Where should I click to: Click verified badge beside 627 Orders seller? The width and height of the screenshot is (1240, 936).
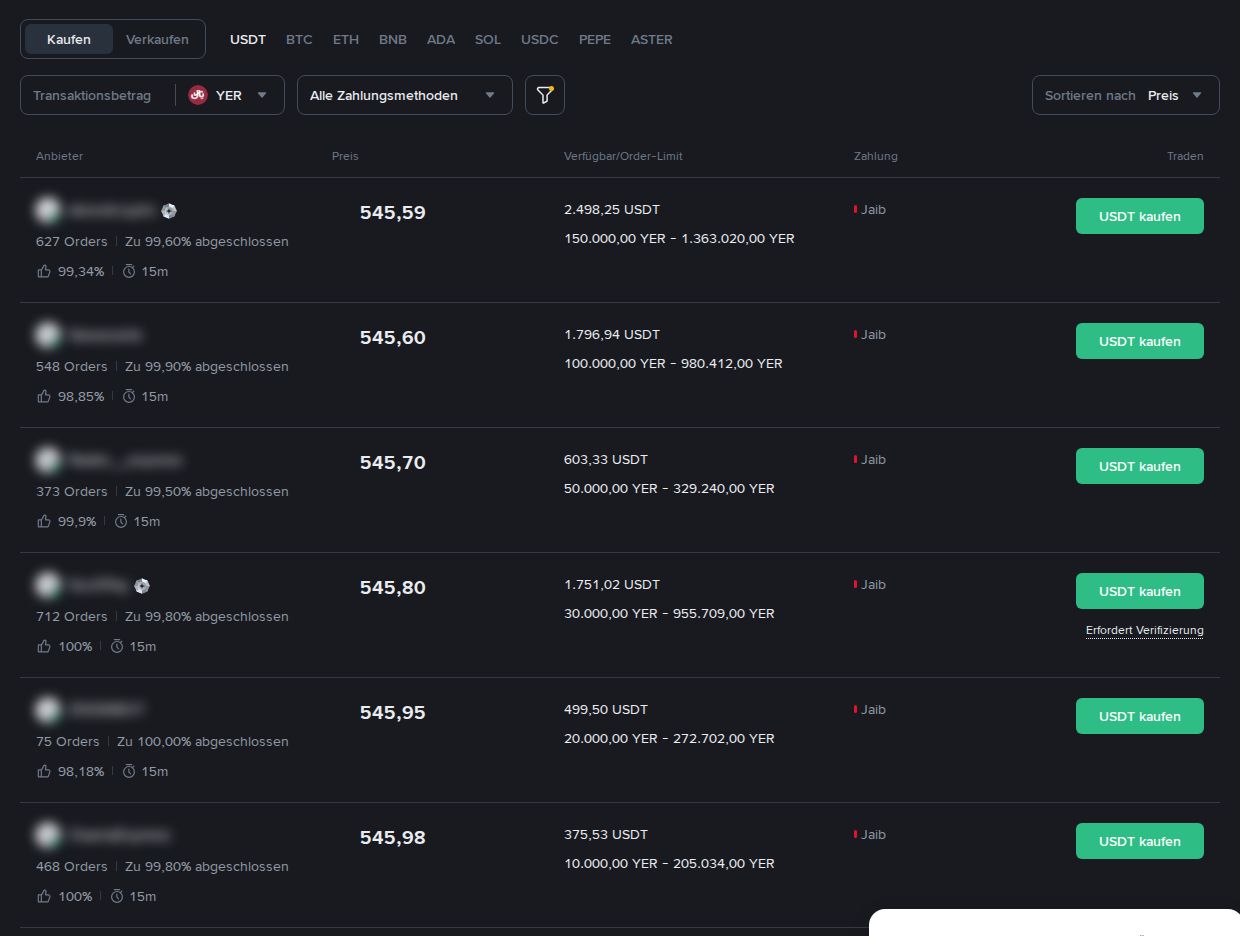pyautogui.click(x=169, y=210)
